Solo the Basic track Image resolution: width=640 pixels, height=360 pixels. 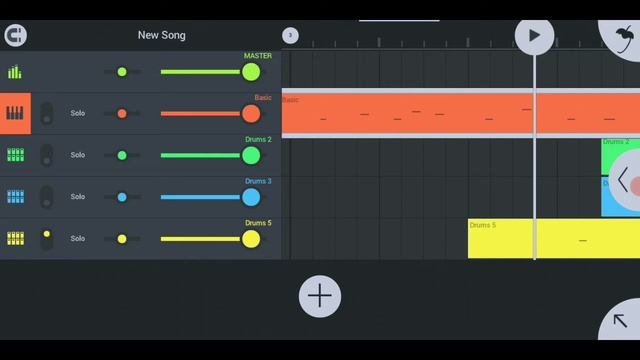(78, 113)
